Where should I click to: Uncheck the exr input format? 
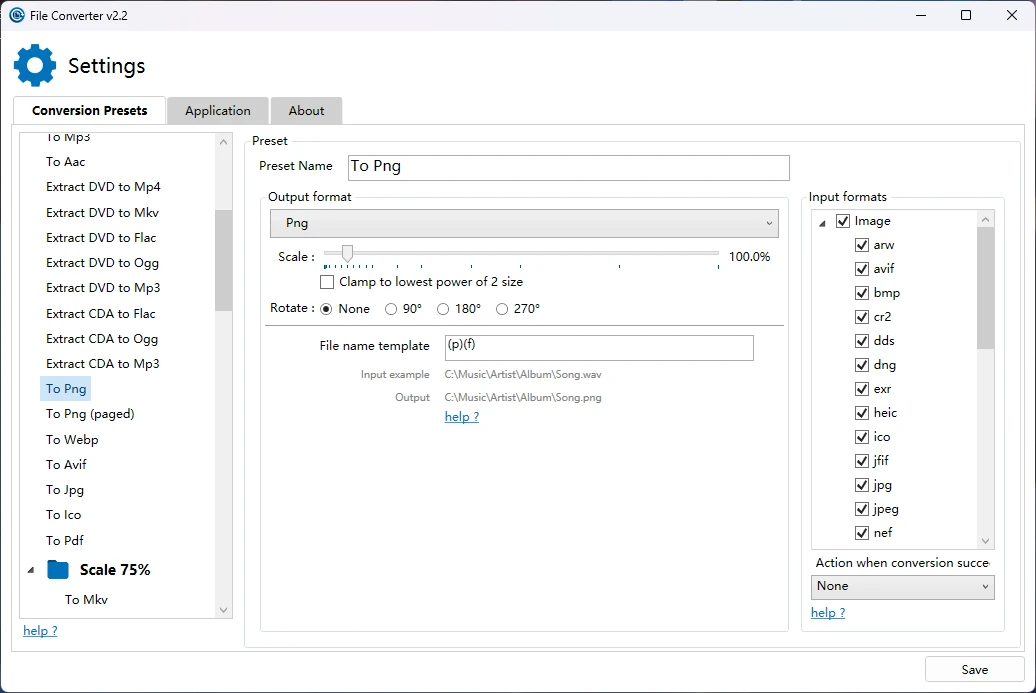(862, 389)
